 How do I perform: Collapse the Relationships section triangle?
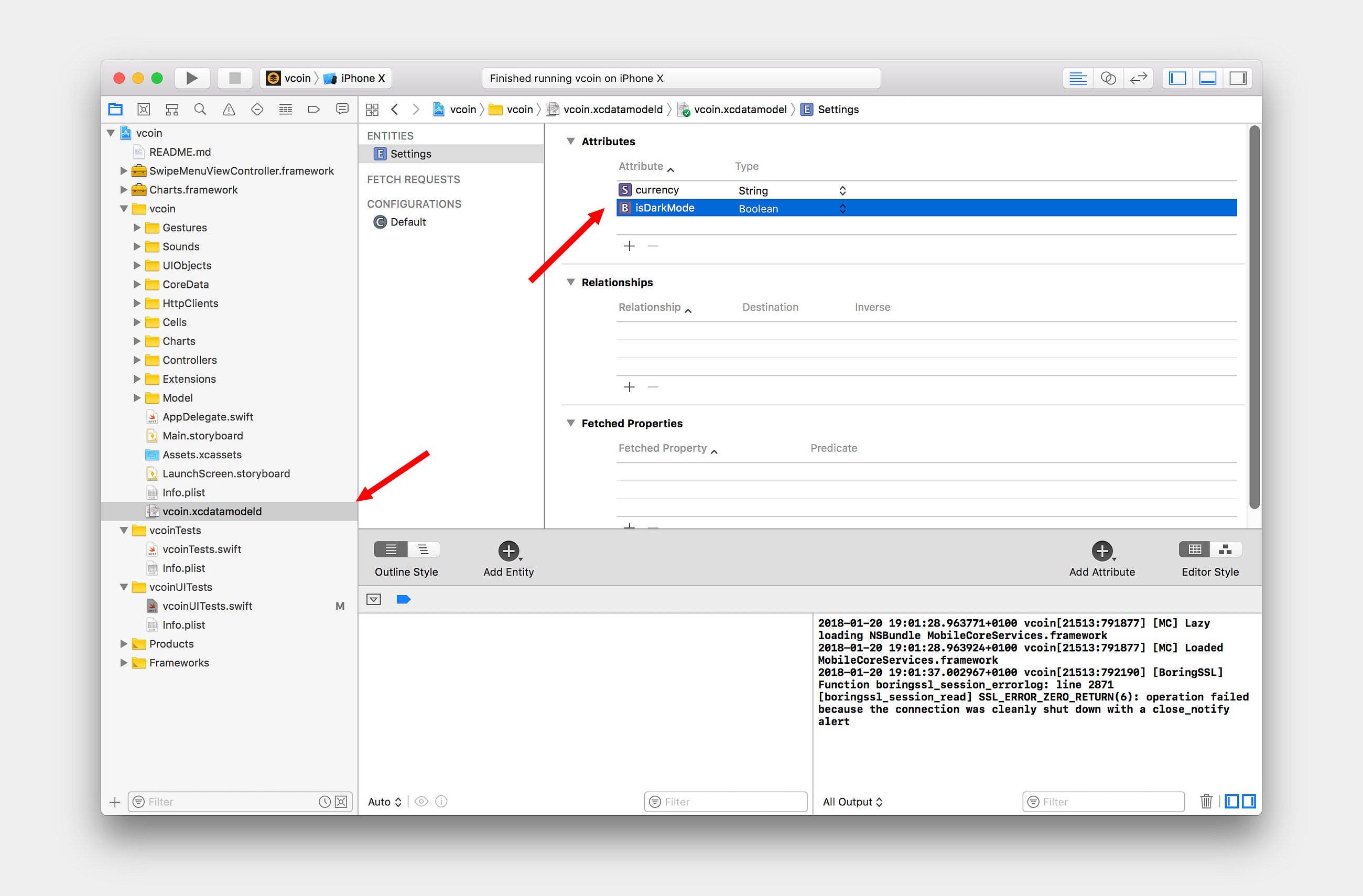tap(570, 282)
